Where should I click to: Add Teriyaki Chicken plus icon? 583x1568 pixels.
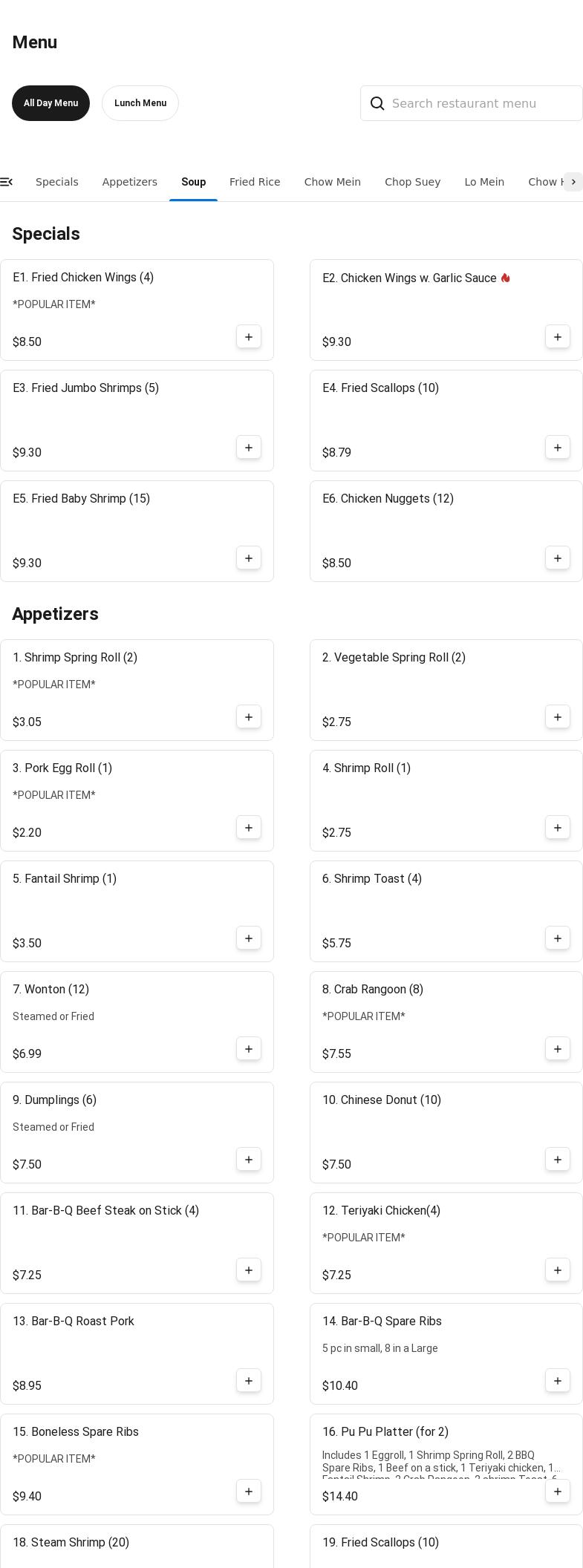[558, 1270]
